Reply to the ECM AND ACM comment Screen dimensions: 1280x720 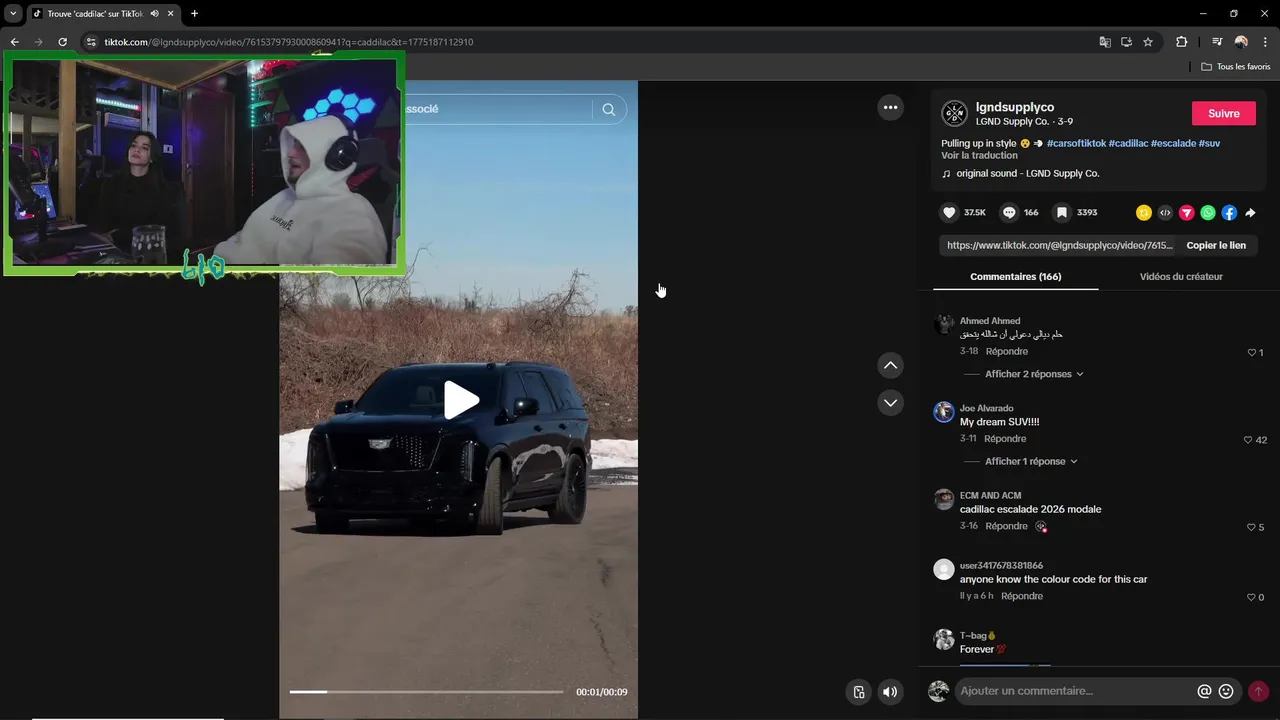[x=1006, y=526]
